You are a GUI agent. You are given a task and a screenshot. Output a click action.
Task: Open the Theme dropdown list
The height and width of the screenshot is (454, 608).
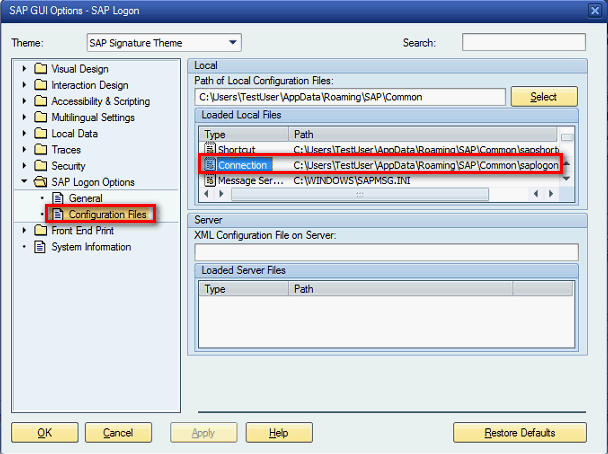232,43
